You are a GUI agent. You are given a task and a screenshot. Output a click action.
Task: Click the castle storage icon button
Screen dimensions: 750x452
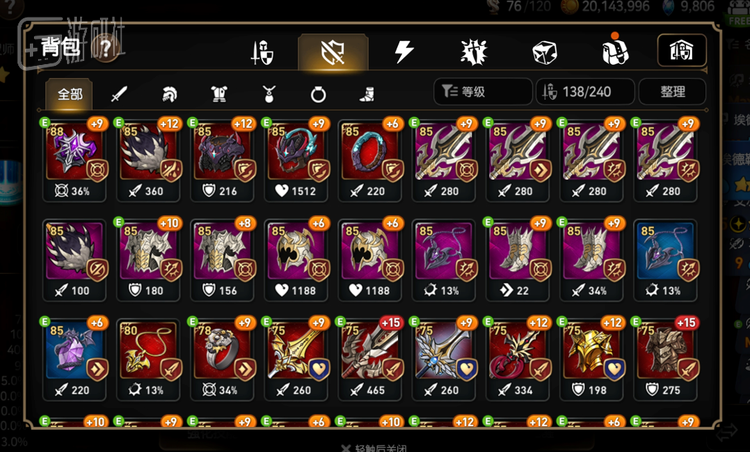(x=682, y=50)
